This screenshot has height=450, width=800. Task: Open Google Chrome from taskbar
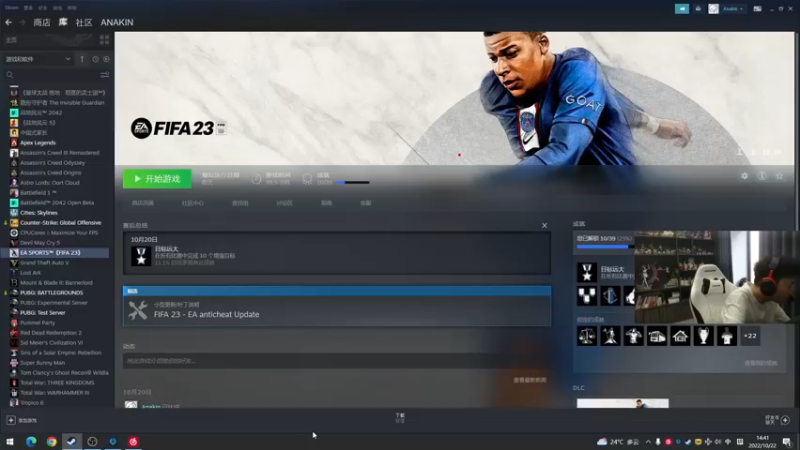(x=52, y=441)
